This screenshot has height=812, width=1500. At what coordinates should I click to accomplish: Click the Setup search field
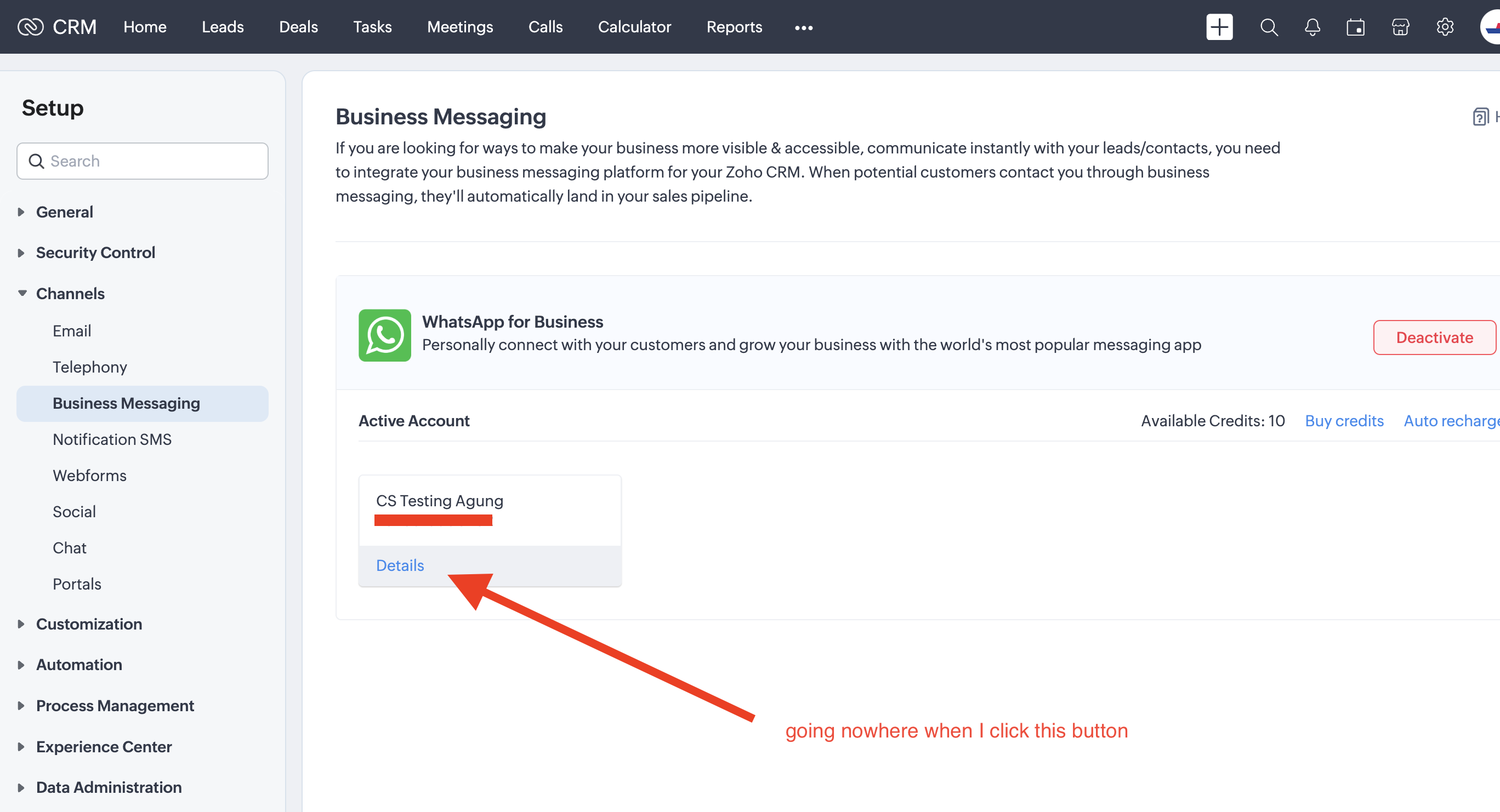point(151,161)
